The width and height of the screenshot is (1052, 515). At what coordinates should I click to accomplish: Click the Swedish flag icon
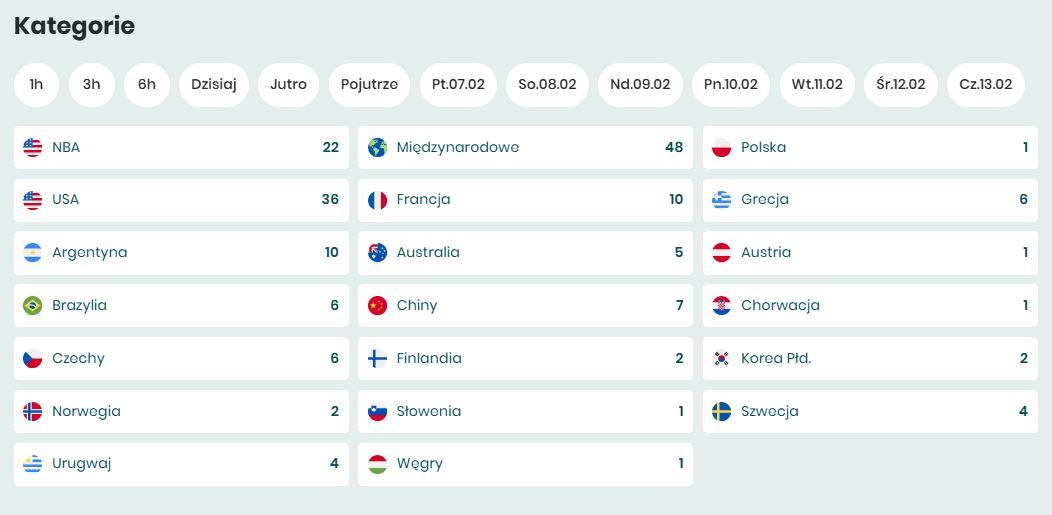(x=722, y=412)
